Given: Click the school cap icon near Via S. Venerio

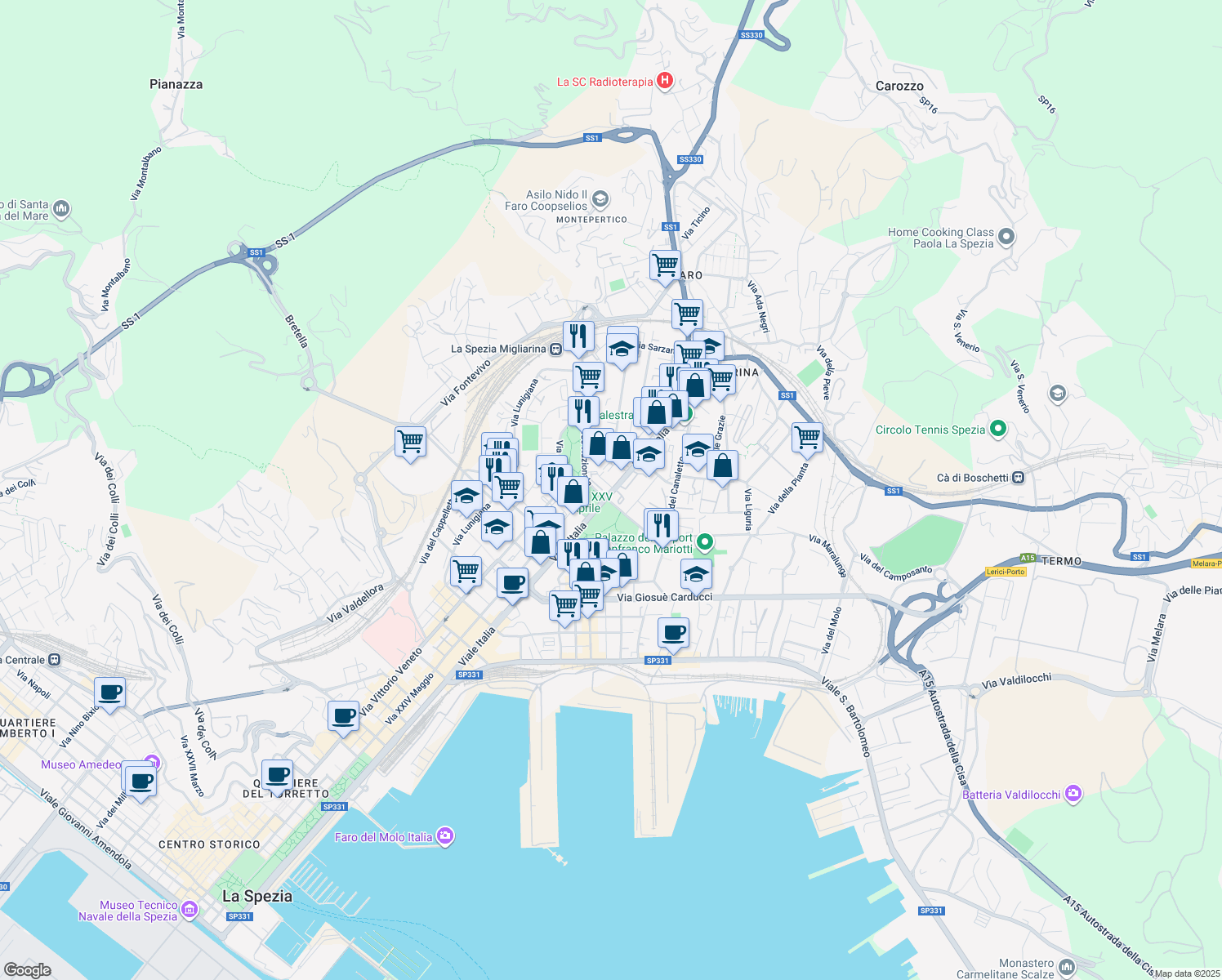Looking at the screenshot, I should coord(1058,394).
